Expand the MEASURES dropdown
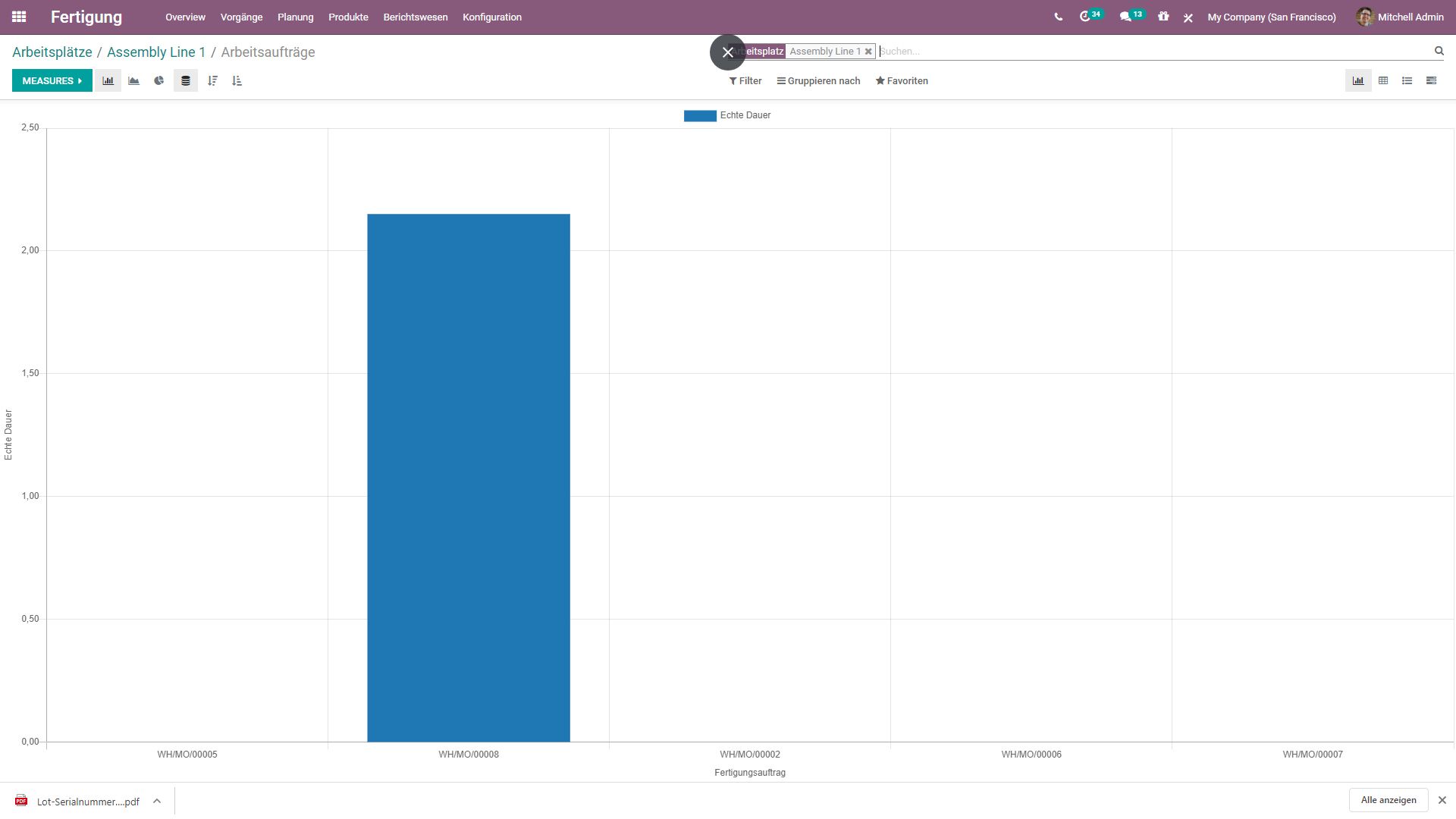 (52, 80)
